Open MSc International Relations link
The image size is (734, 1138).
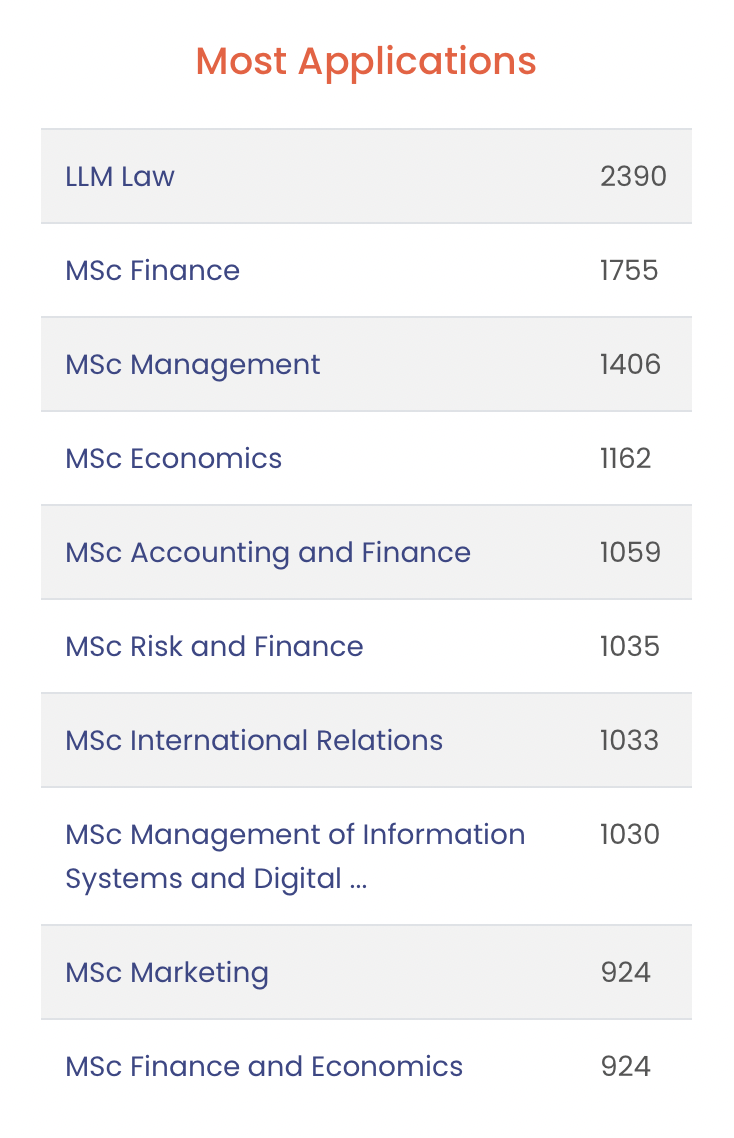pos(253,741)
